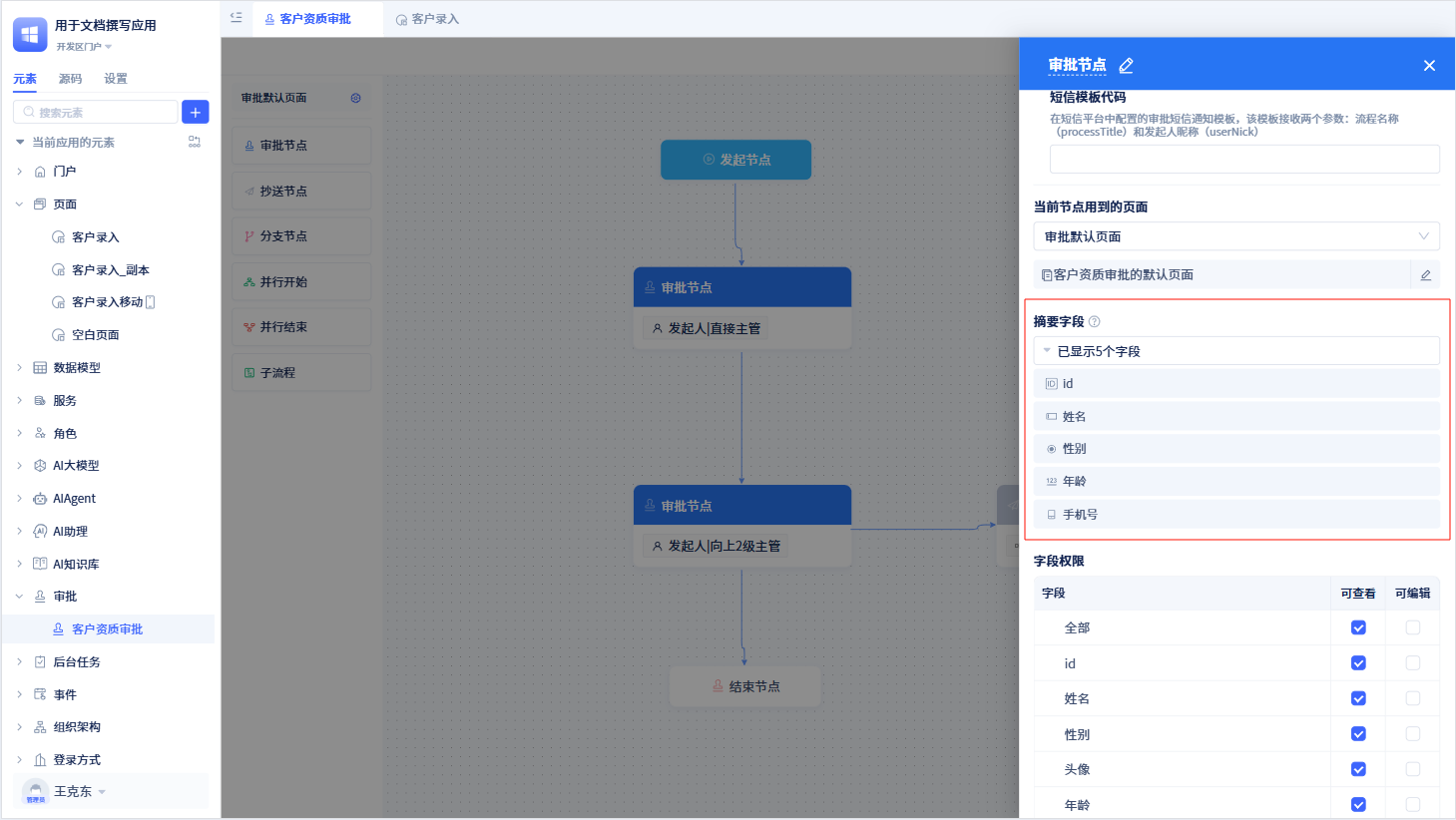This screenshot has height=820, width=1456.
Task: Select the 审批节点 palette item
Action: pyautogui.click(x=301, y=145)
